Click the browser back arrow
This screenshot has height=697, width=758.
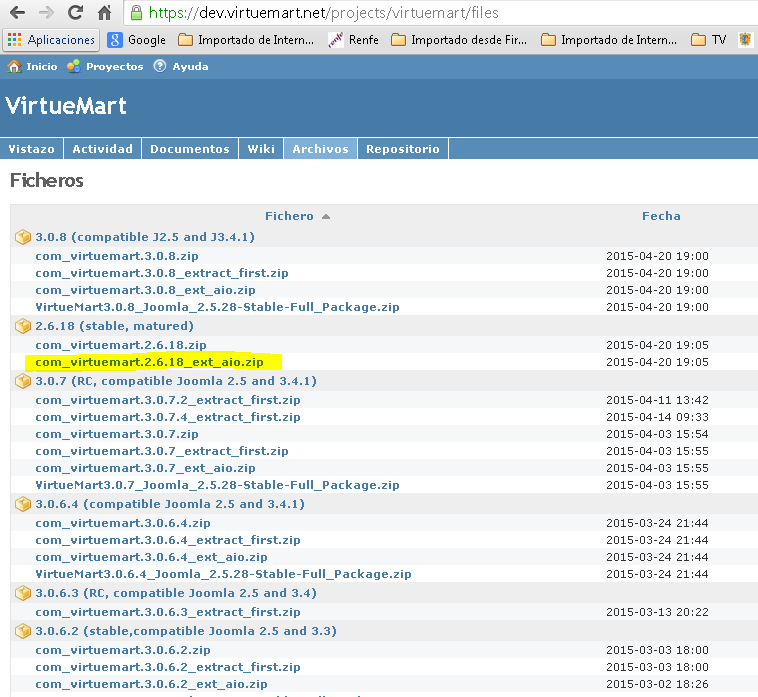pos(17,13)
